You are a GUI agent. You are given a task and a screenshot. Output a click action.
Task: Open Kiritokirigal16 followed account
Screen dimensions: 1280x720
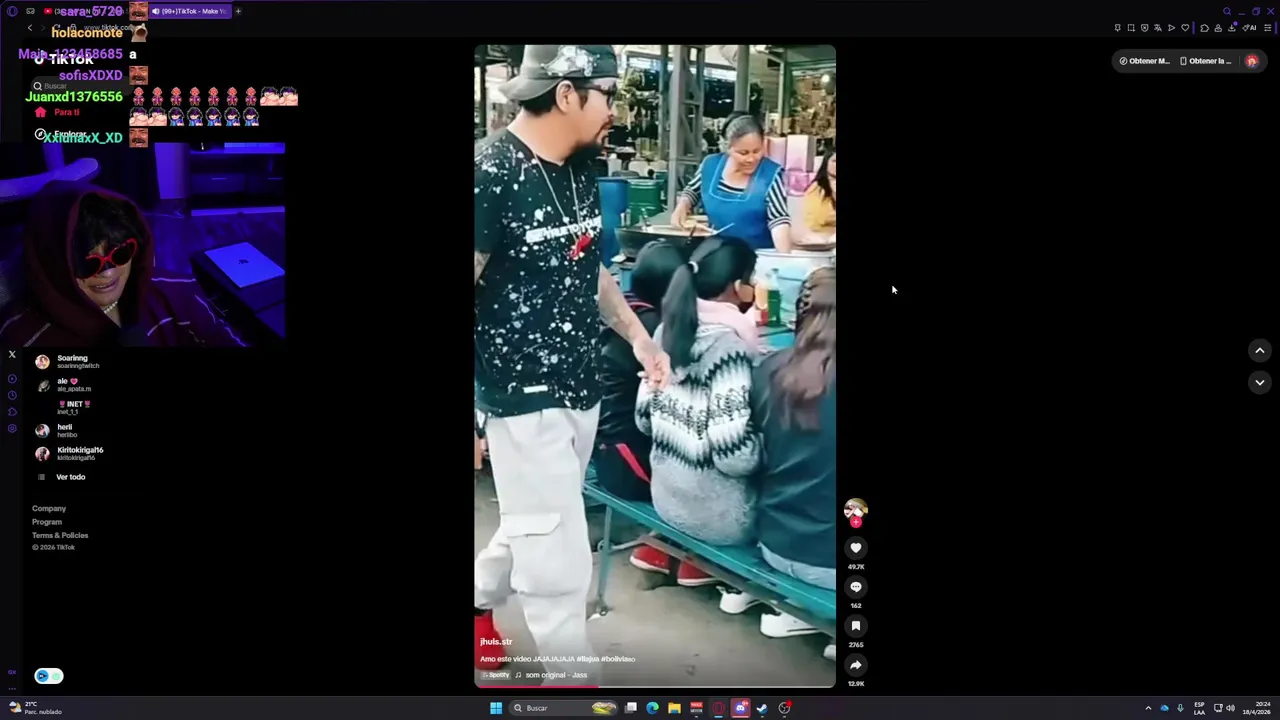pyautogui.click(x=68, y=453)
